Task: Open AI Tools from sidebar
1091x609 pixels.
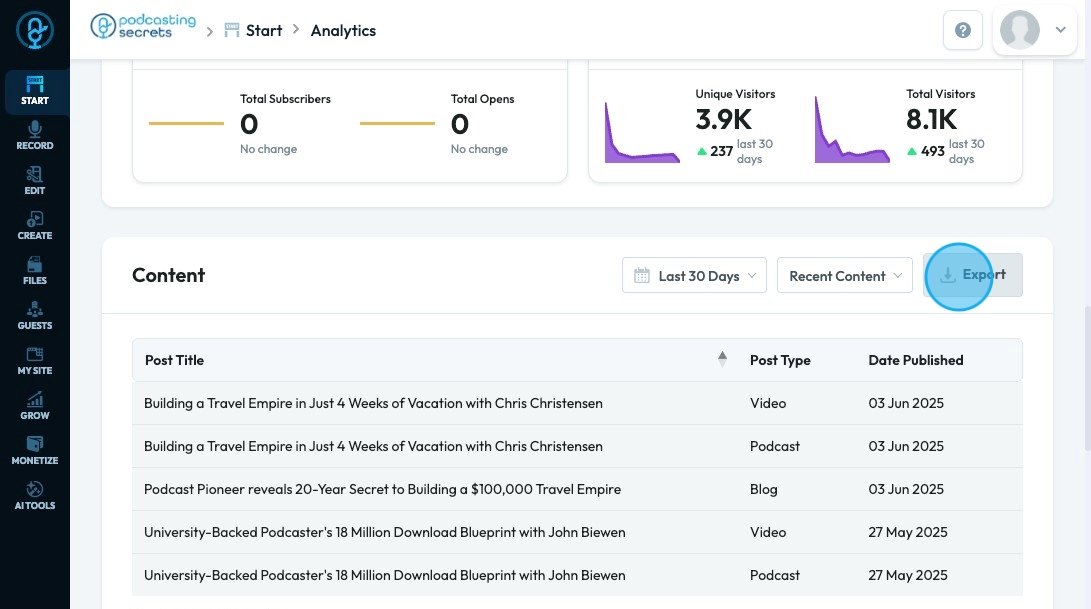Action: (x=35, y=495)
